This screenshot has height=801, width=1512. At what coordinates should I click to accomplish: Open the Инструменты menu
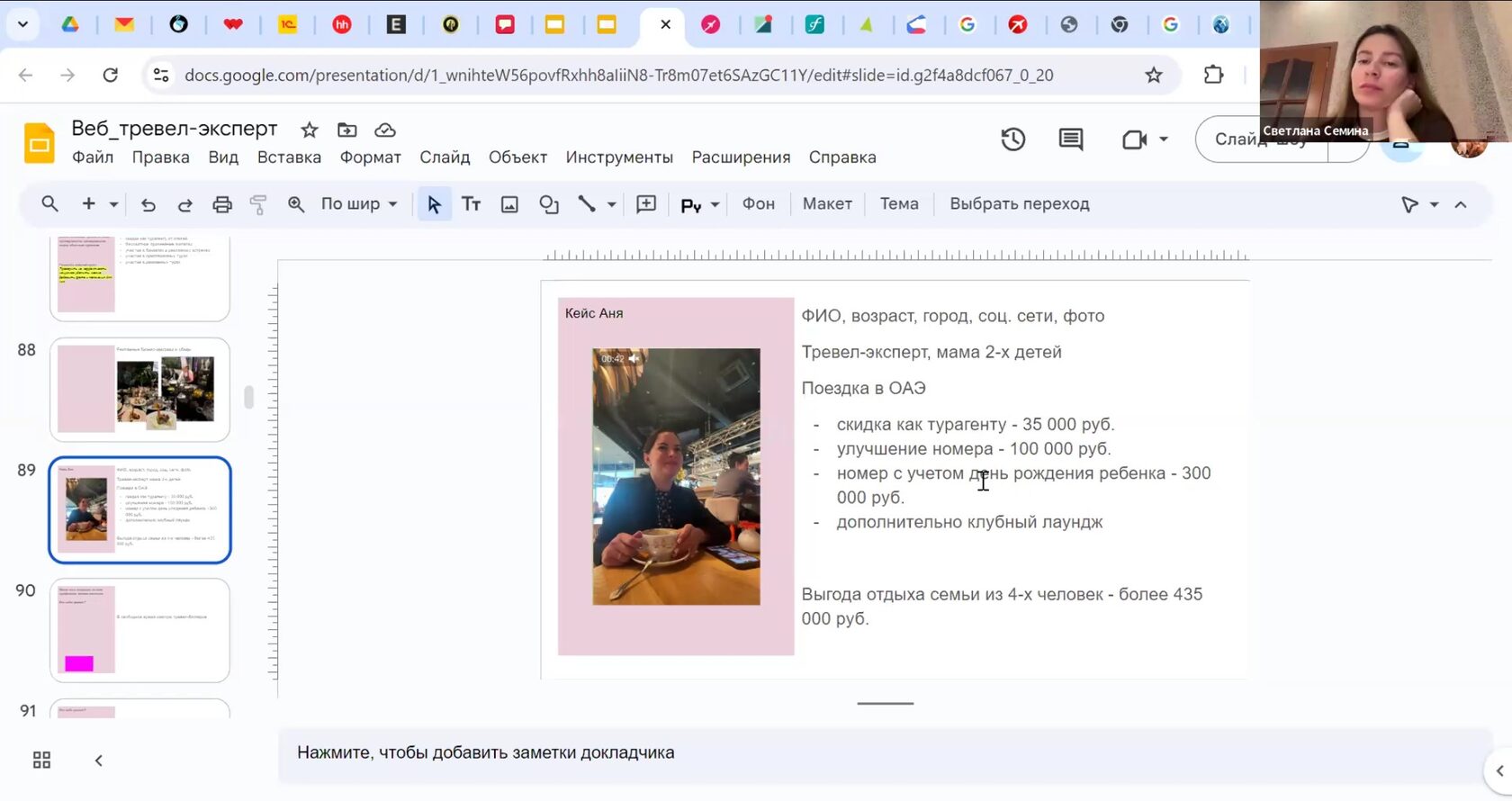click(619, 157)
